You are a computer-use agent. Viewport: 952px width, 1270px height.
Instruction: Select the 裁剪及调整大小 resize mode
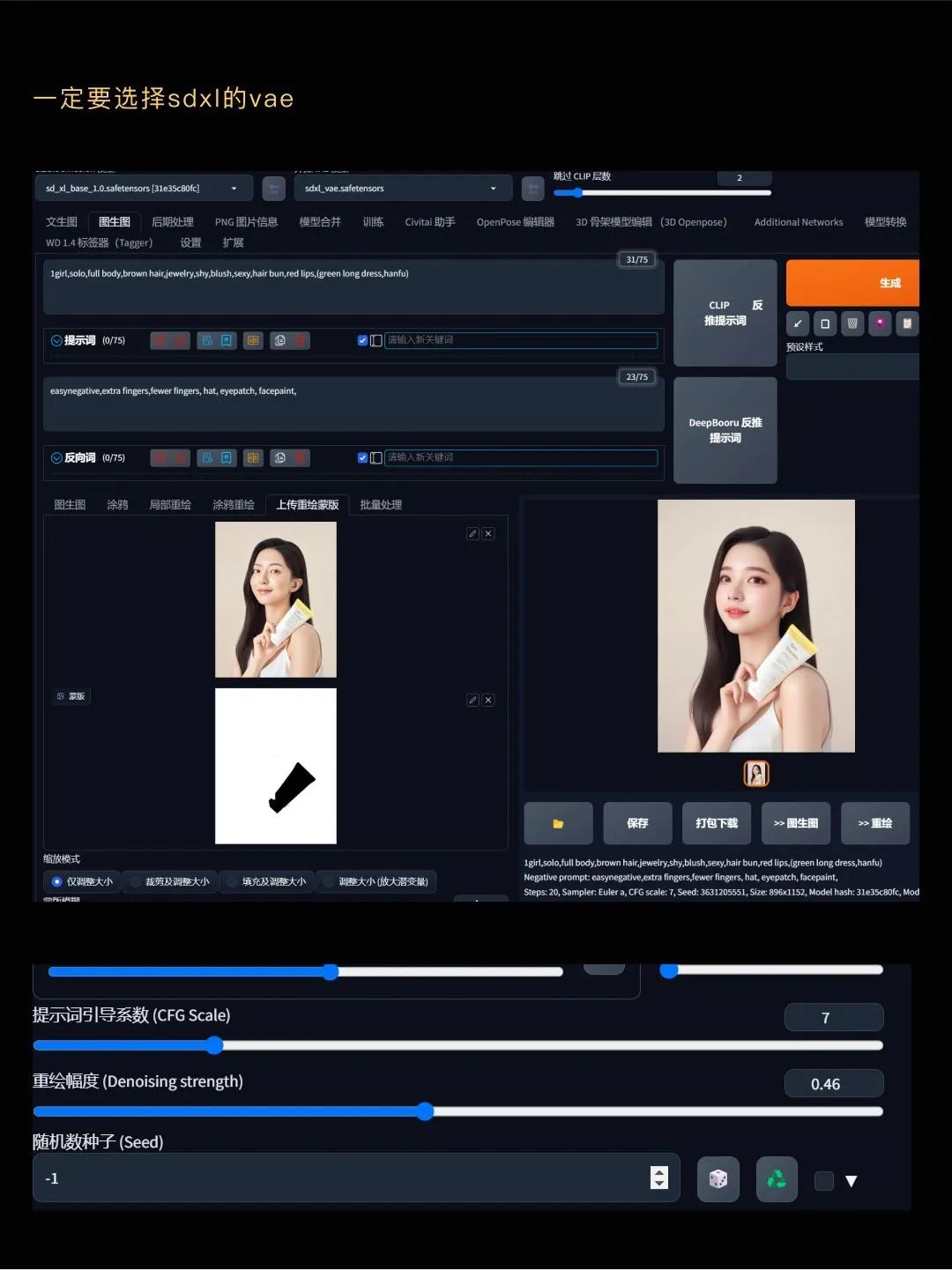pyautogui.click(x=168, y=881)
